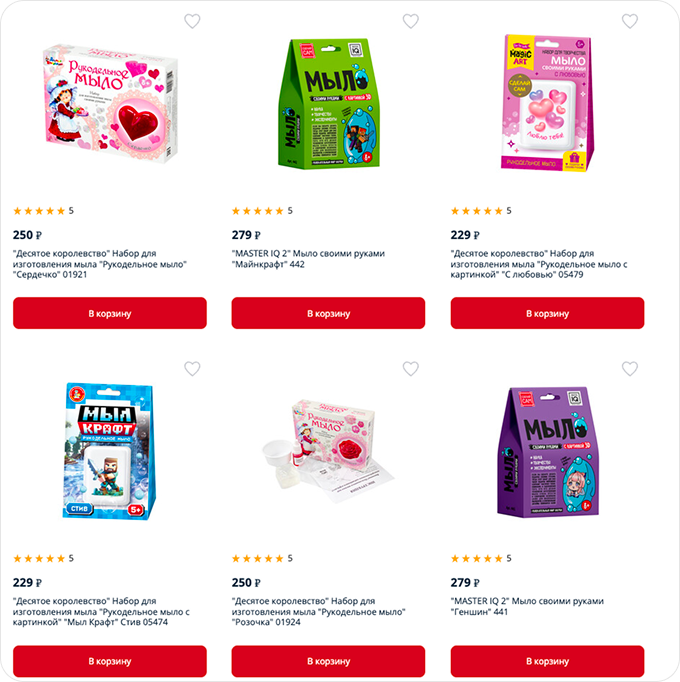This screenshot has height=682, width=680.
Task: Add "Розочка" 01924 kit to wishlist
Action: [410, 368]
